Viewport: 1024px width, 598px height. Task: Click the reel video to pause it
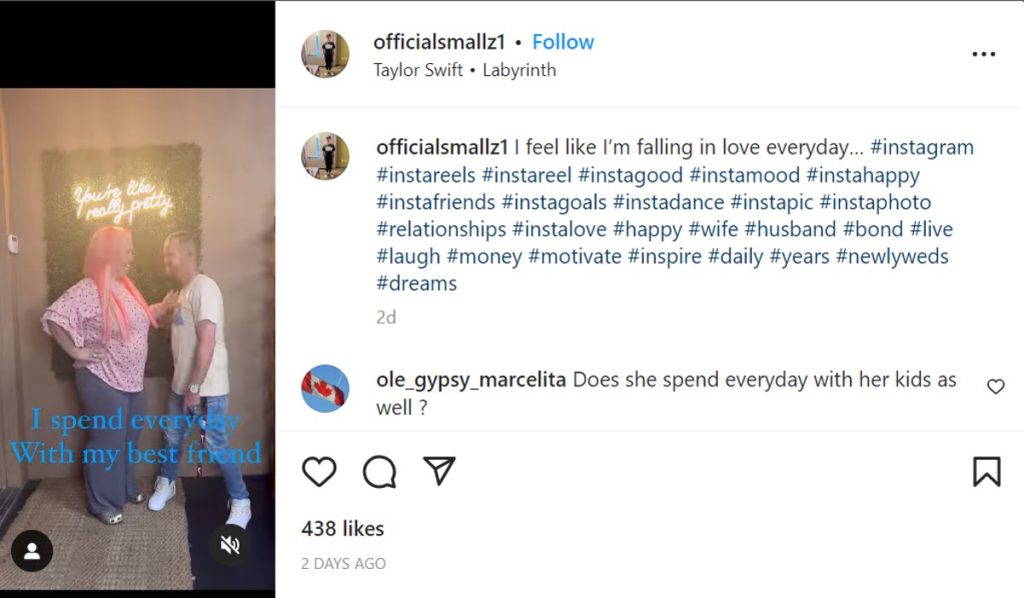137,300
